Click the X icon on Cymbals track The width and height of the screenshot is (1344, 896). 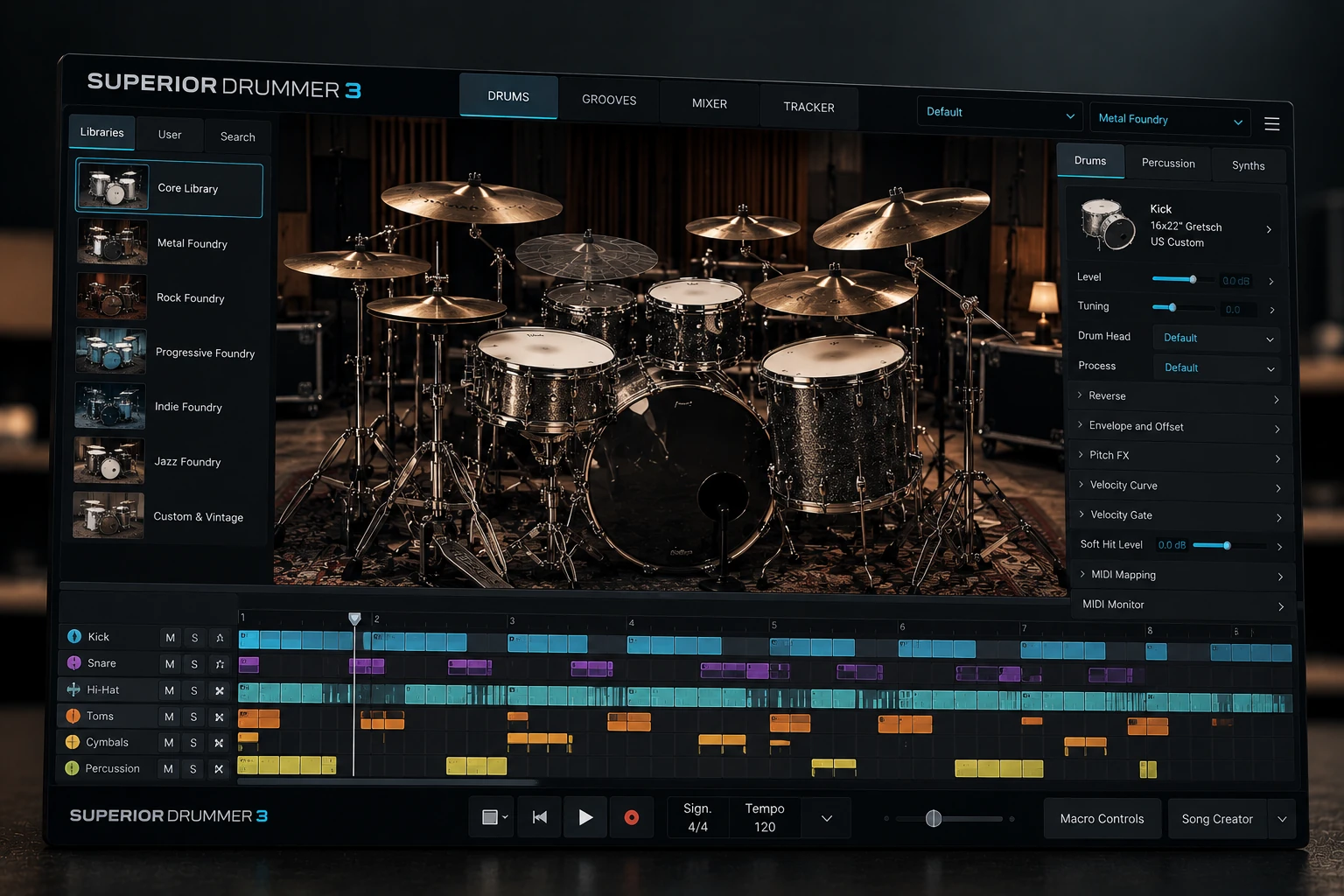pyautogui.click(x=219, y=743)
